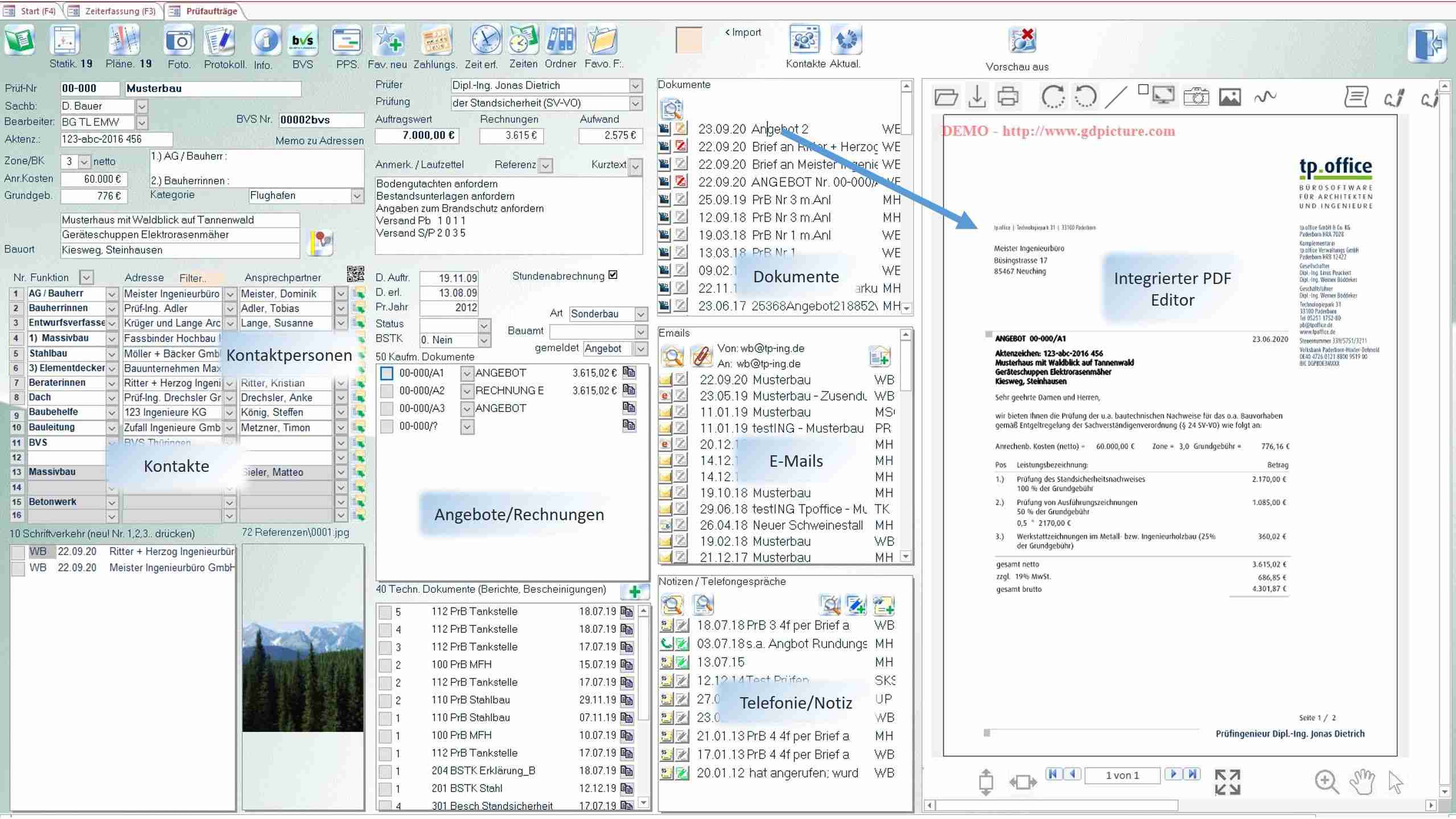This screenshot has width=1456, height=819.
Task: Open the Kontakte icon
Action: point(804,40)
